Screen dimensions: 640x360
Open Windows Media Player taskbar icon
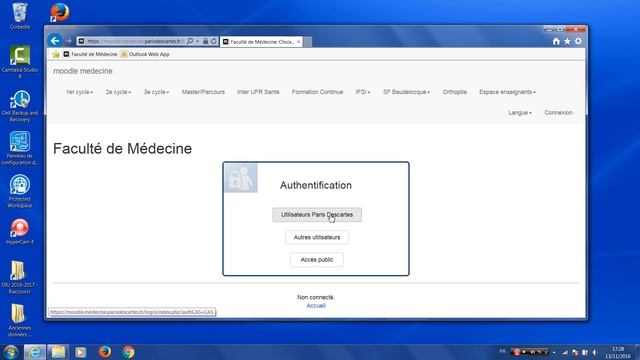pos(81,352)
